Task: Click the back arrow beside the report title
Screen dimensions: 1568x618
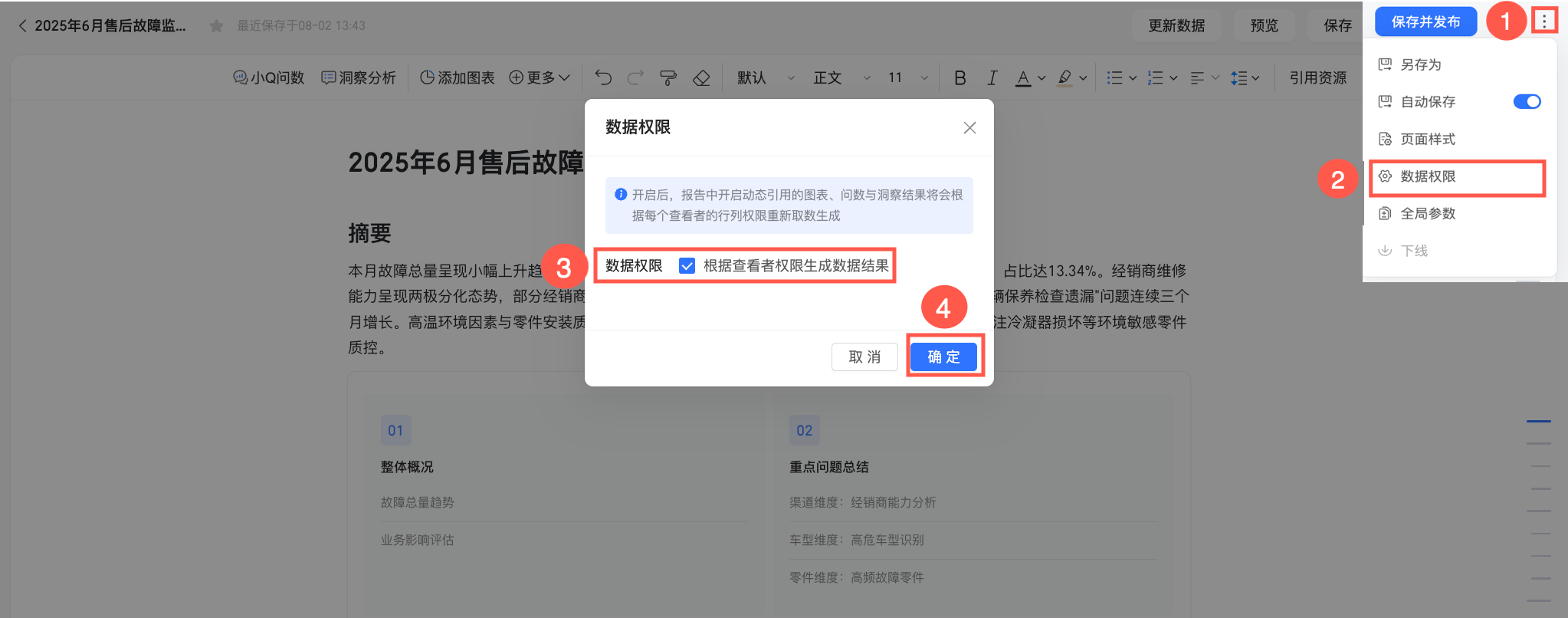Action: (22, 26)
